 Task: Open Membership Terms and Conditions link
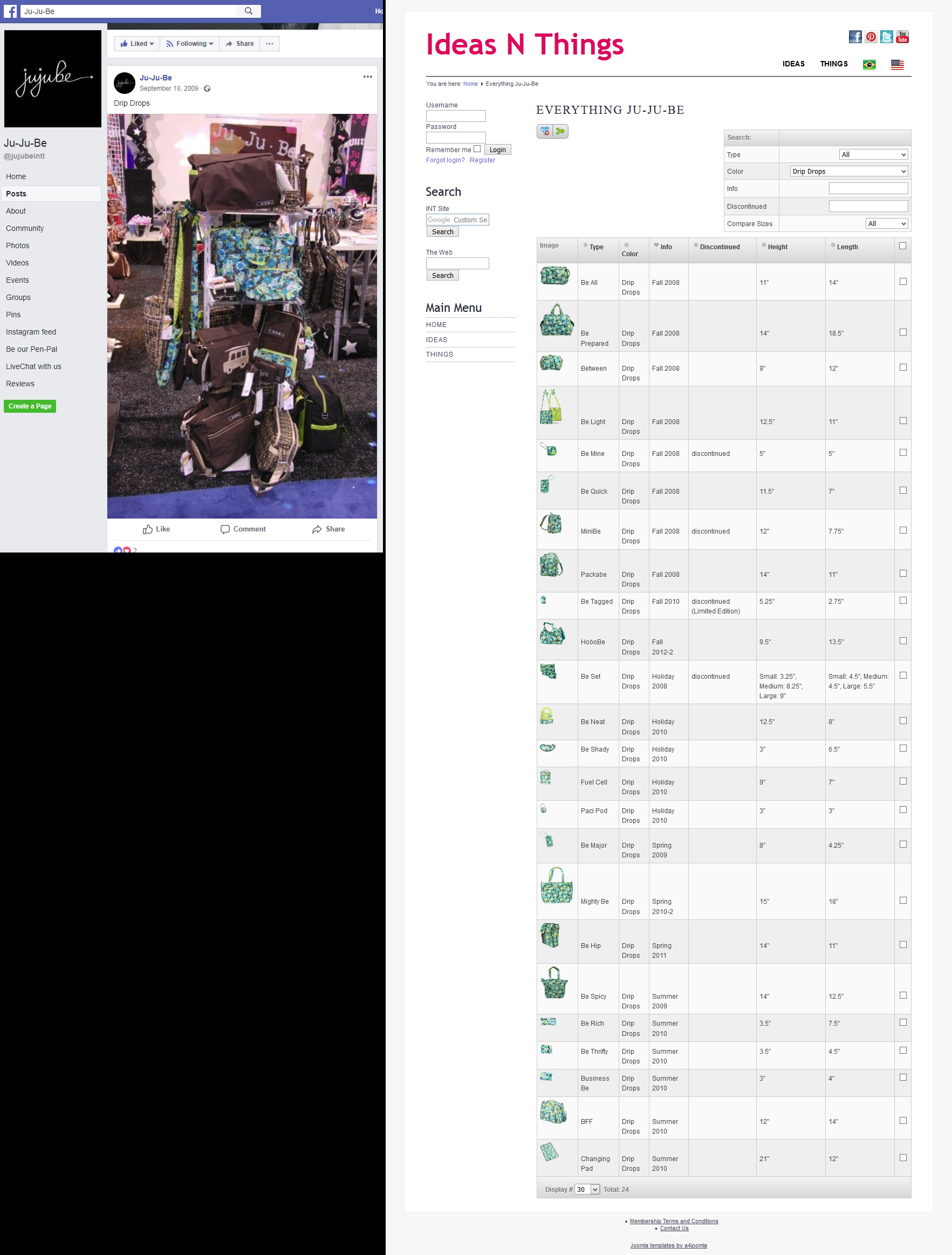[x=674, y=1221]
